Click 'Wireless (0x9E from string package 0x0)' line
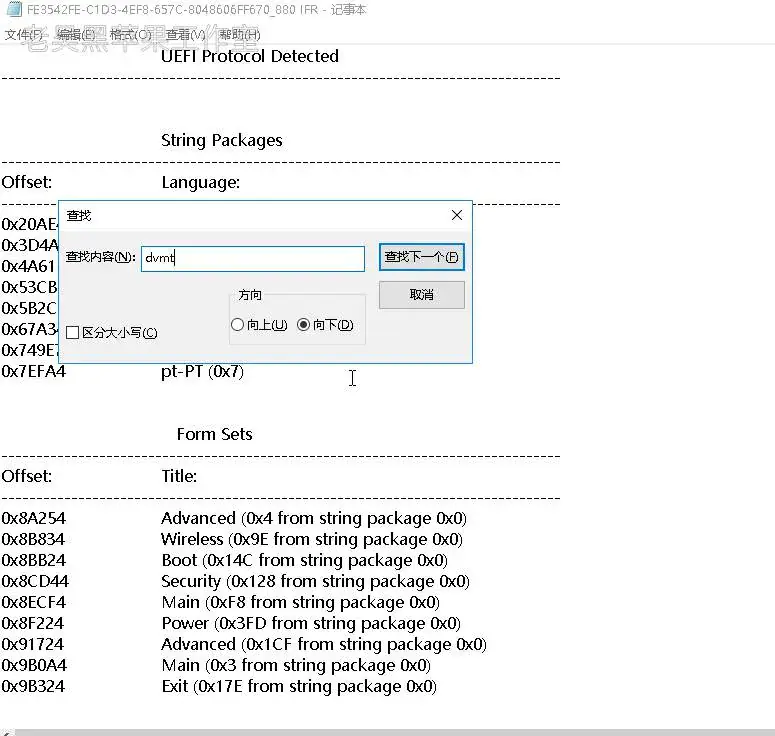The image size is (775, 736). click(x=312, y=539)
